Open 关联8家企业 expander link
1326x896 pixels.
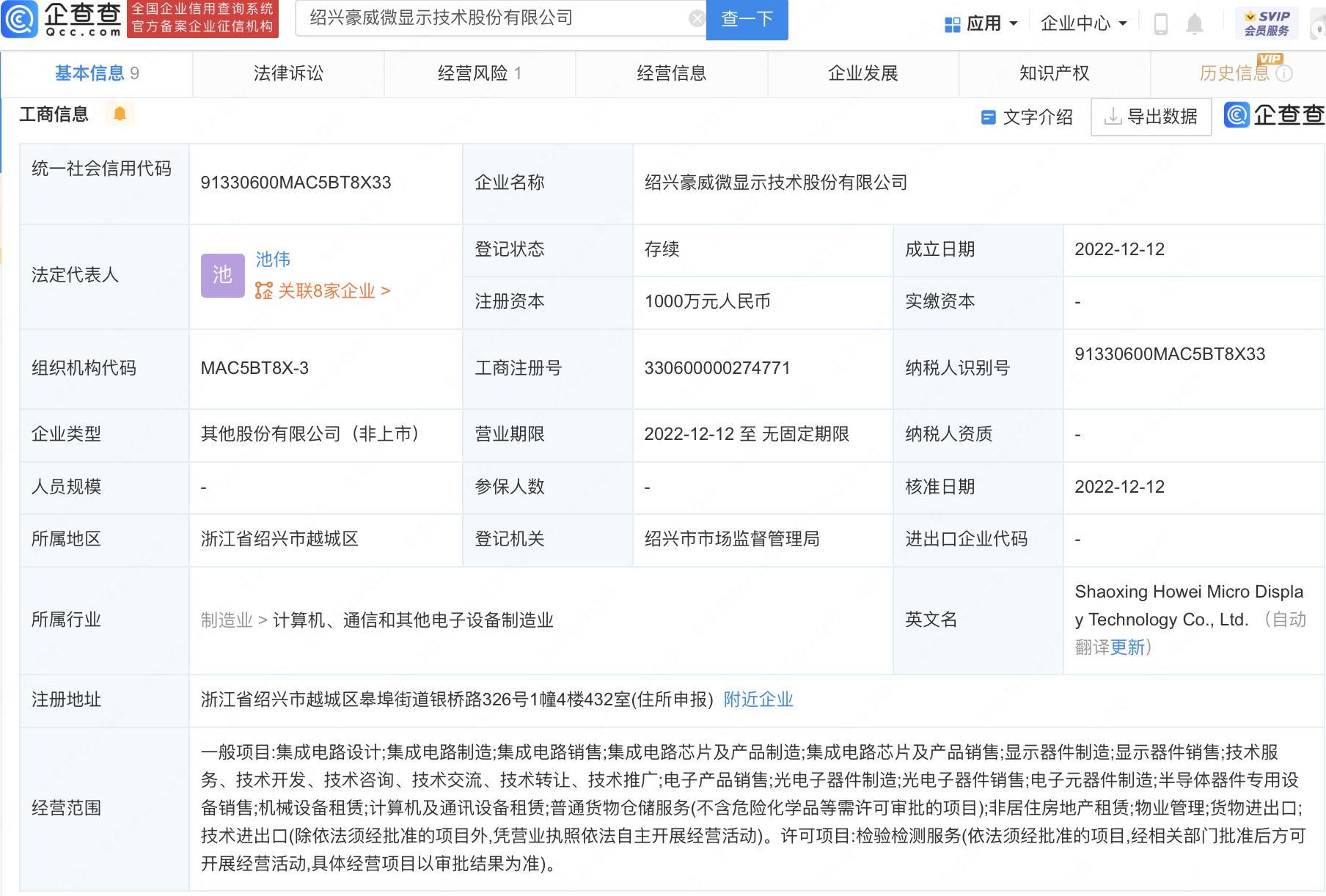(x=323, y=291)
